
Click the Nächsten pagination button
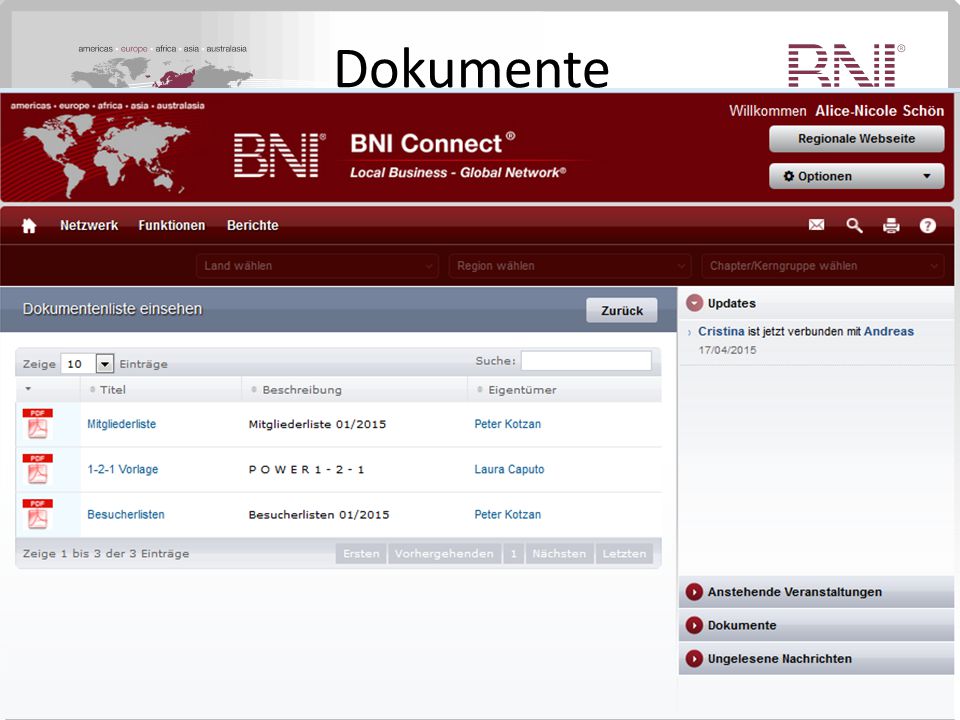pyautogui.click(x=559, y=553)
